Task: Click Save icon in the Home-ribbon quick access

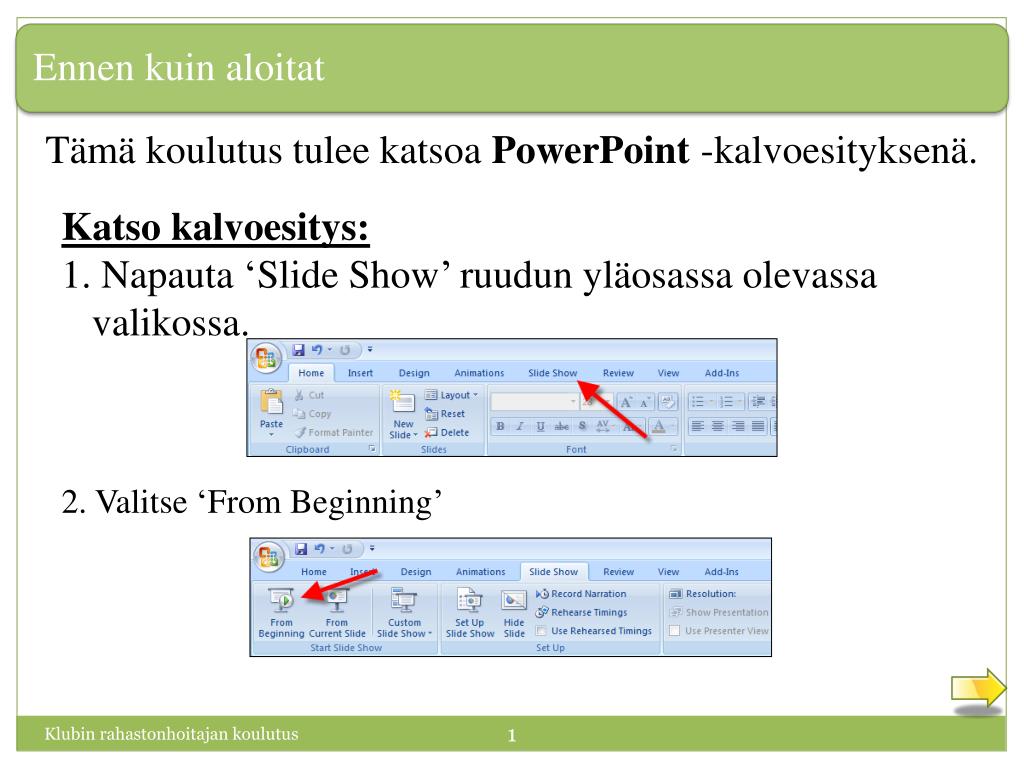Action: coord(298,350)
